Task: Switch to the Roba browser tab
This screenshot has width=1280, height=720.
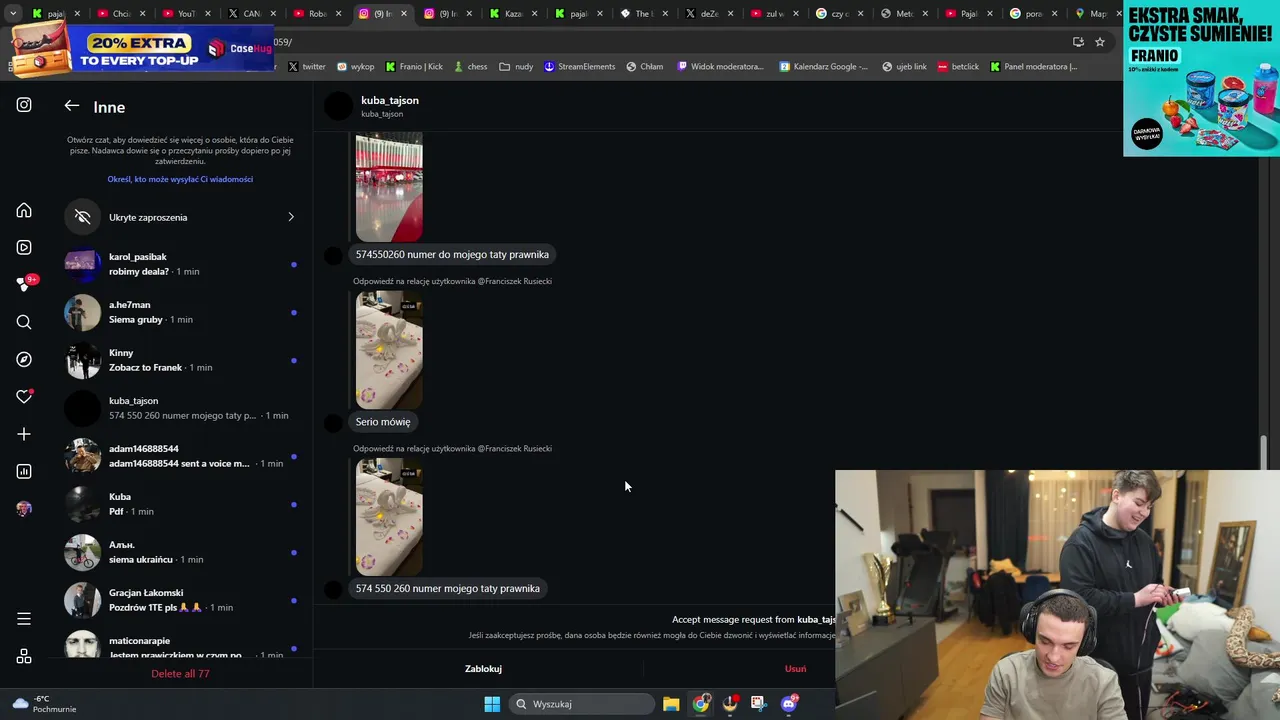Action: pos(311,14)
